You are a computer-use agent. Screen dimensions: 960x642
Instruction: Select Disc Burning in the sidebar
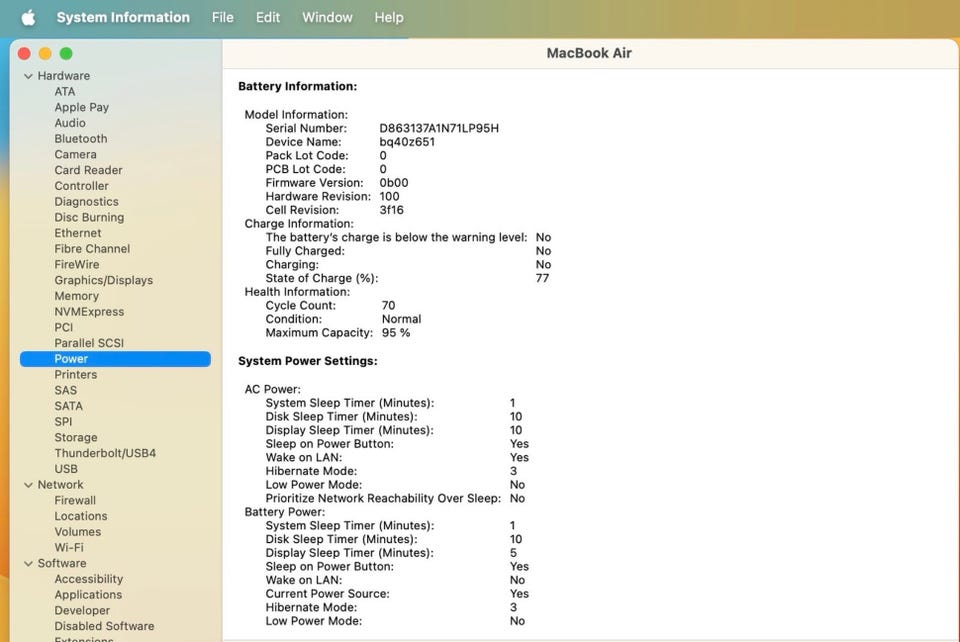[x=89, y=218]
